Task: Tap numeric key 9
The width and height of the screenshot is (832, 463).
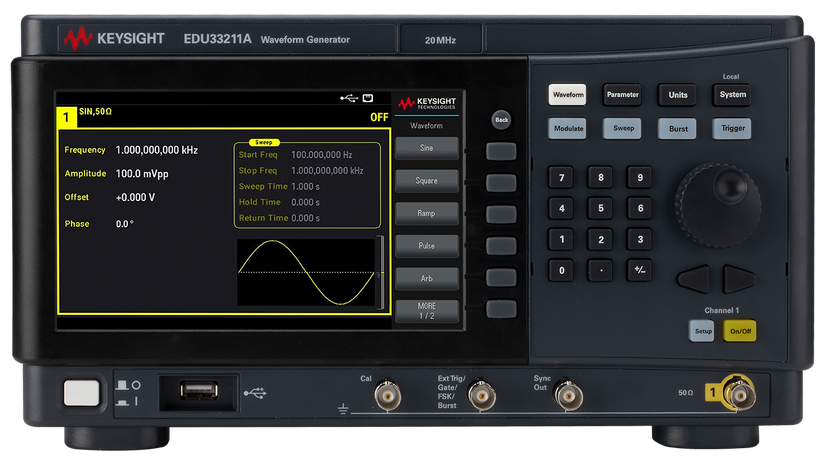Action: pyautogui.click(x=640, y=178)
